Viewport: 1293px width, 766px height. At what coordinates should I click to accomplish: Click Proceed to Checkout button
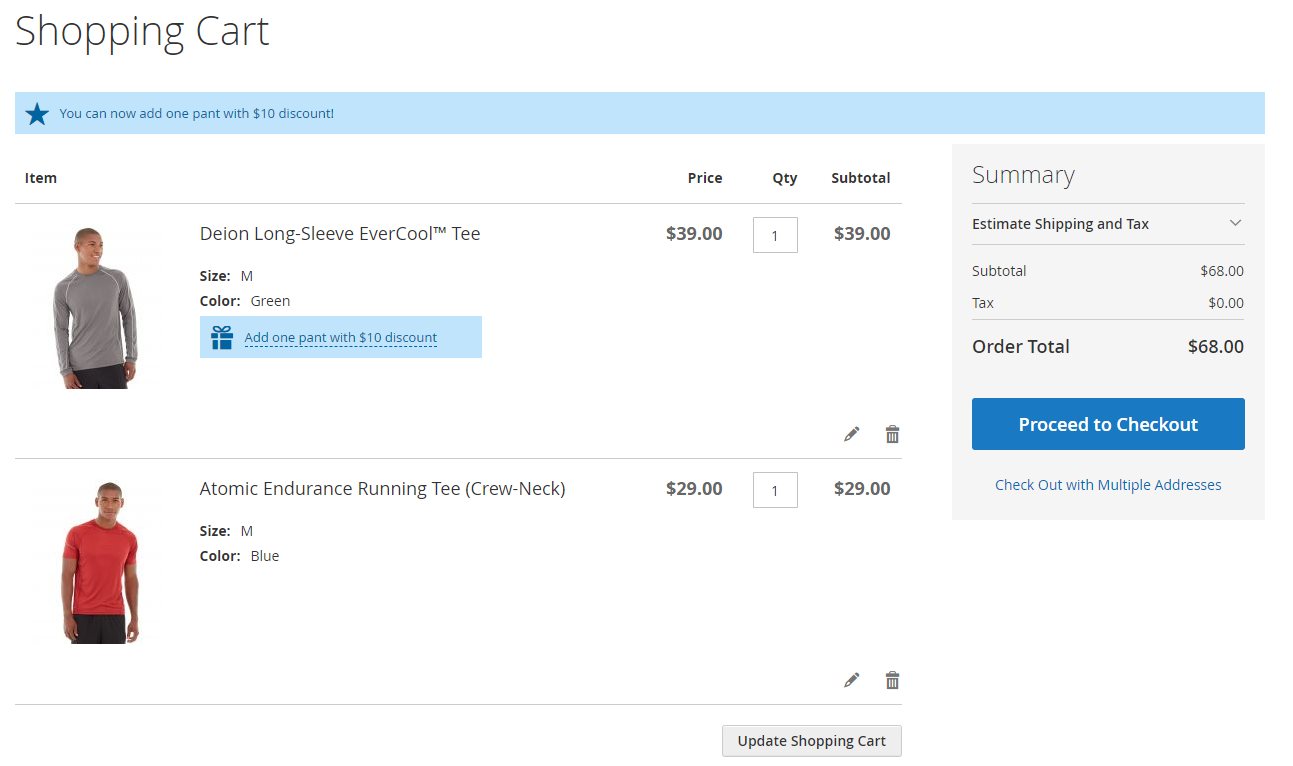pyautogui.click(x=1108, y=424)
